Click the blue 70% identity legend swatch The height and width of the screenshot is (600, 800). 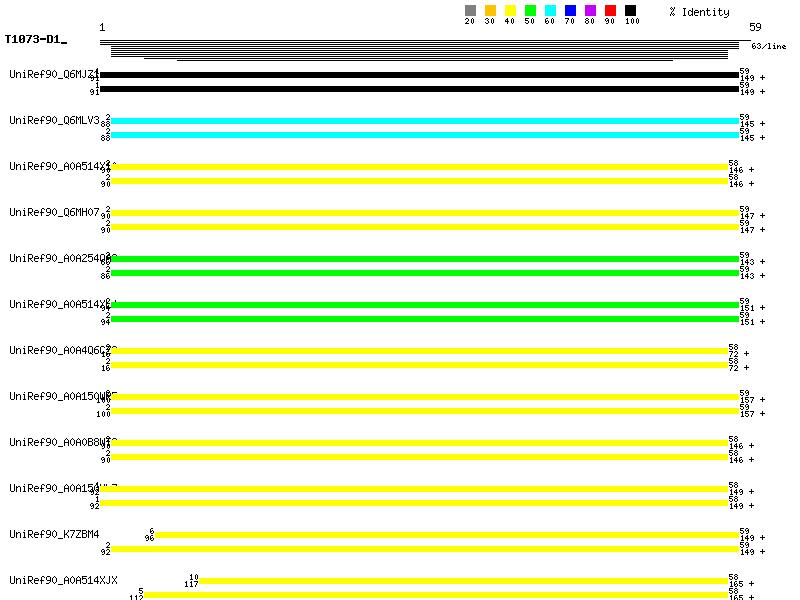click(570, 11)
